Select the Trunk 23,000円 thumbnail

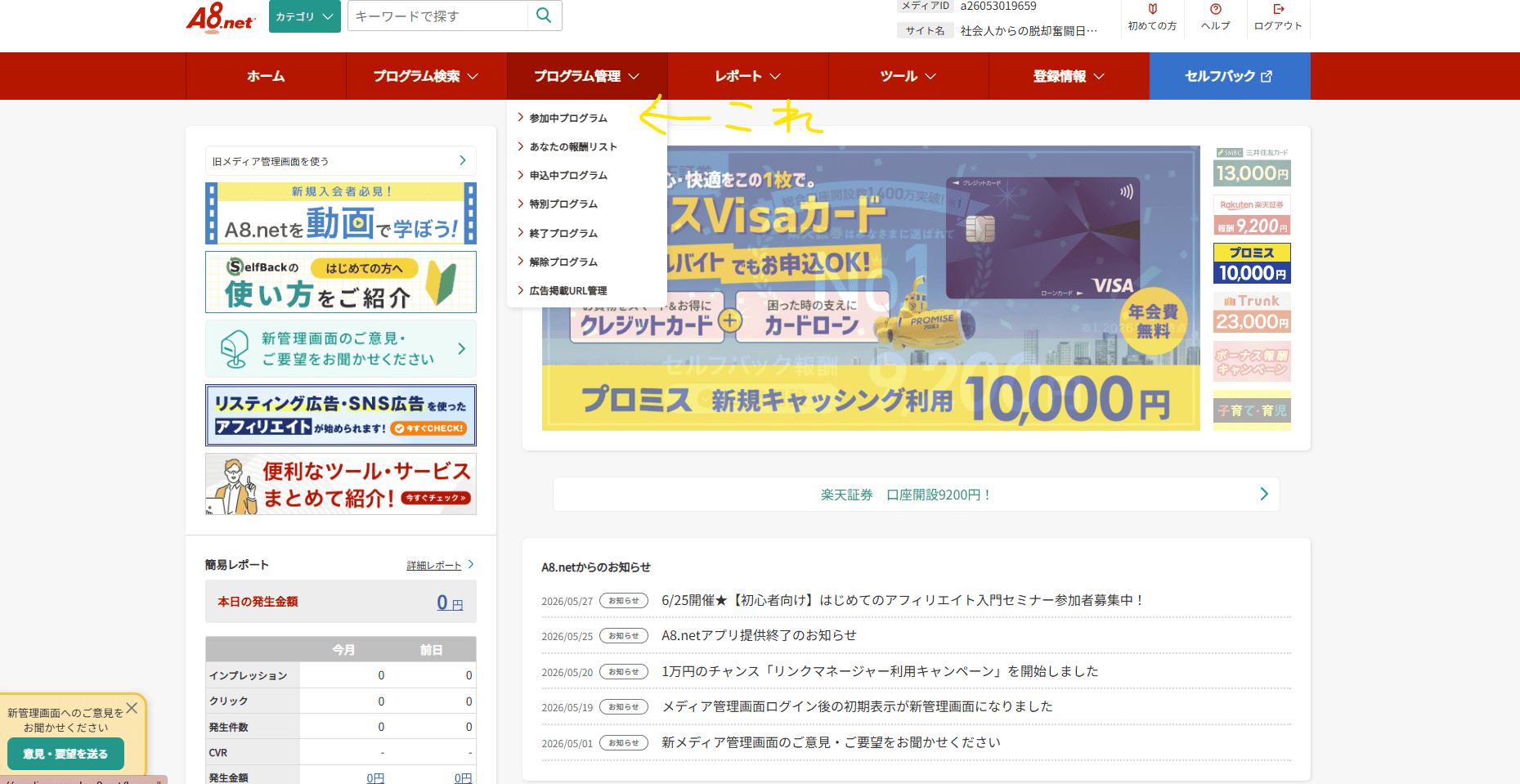[1252, 312]
